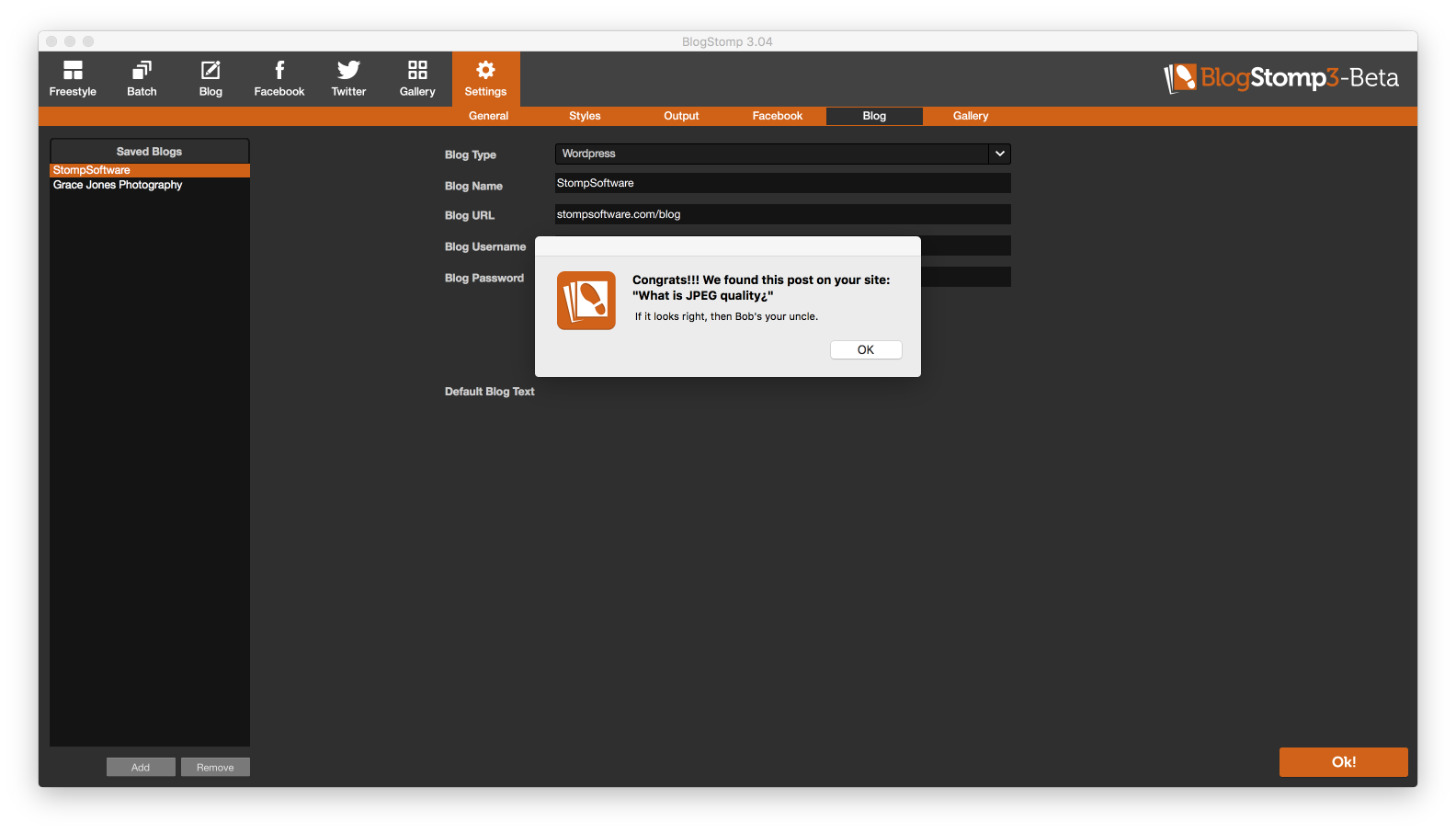Select Grace Jones Photography blog

coord(150,185)
